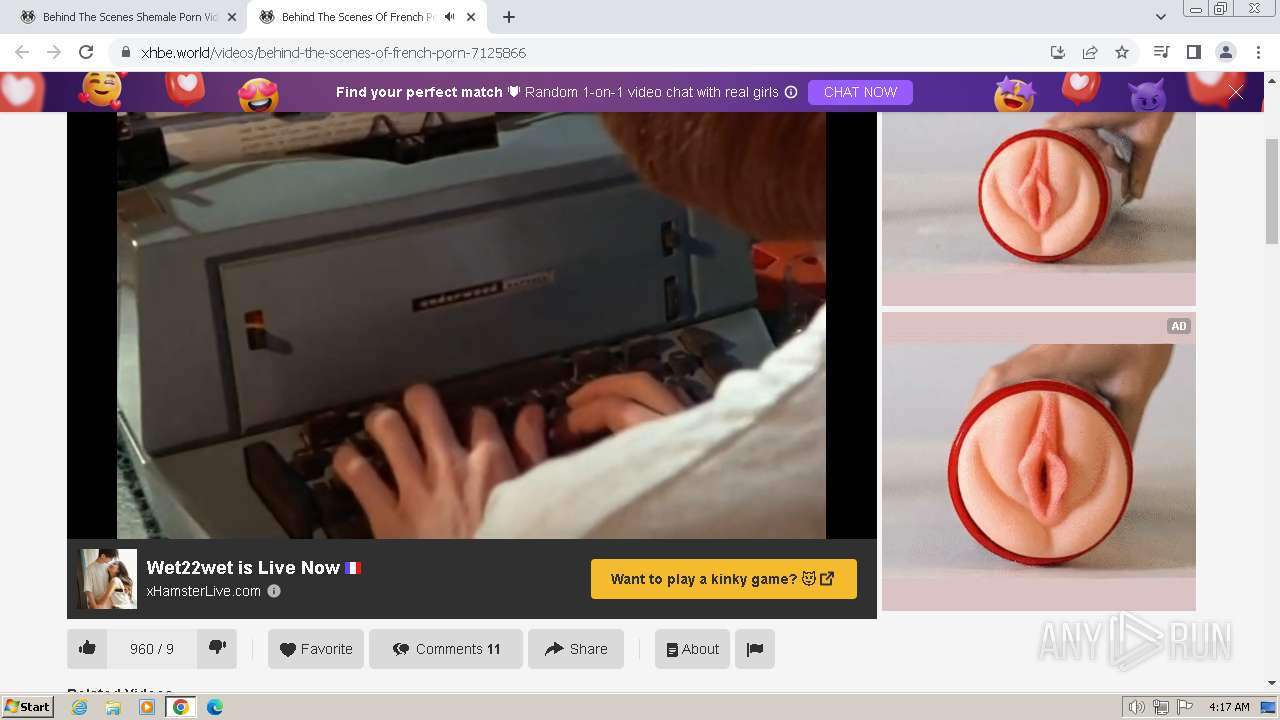Click the AD label on the side advertisement
1280x720 pixels.
click(1179, 326)
